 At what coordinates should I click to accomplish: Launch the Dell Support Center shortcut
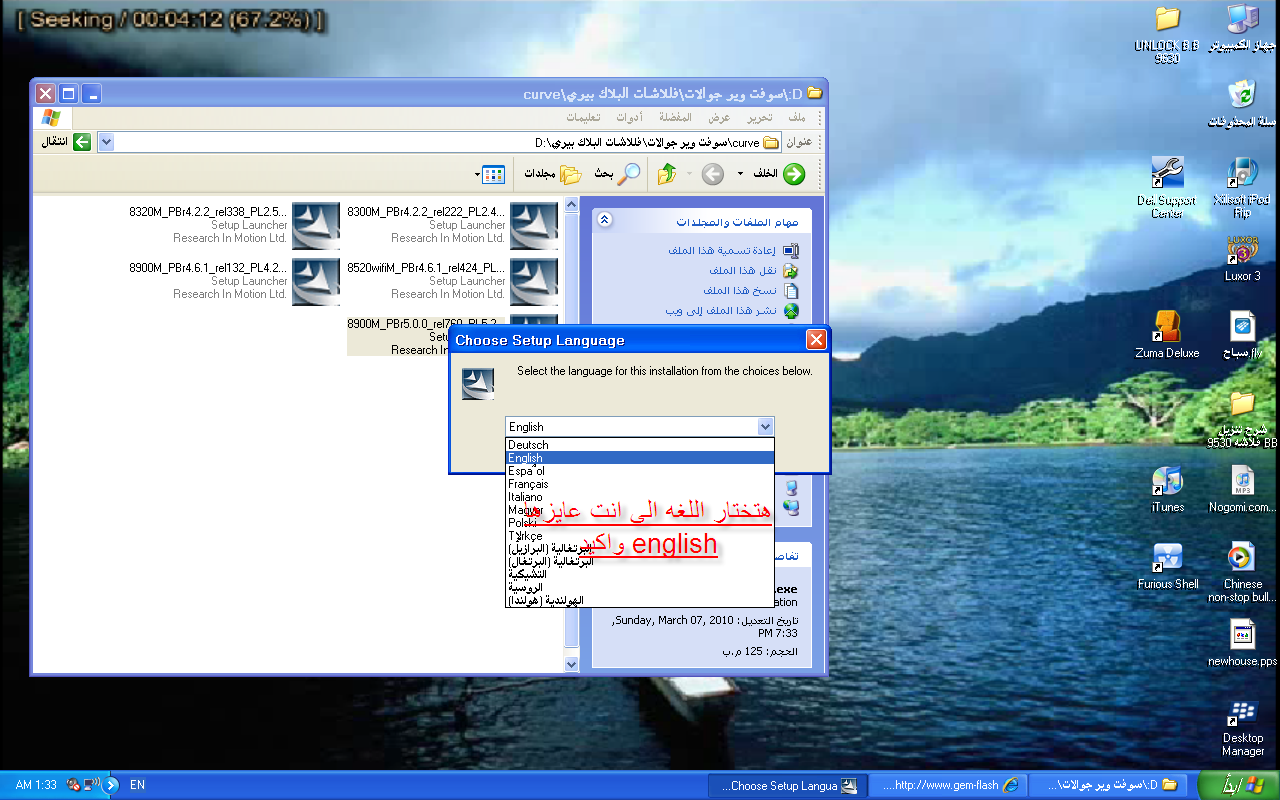(x=1167, y=187)
